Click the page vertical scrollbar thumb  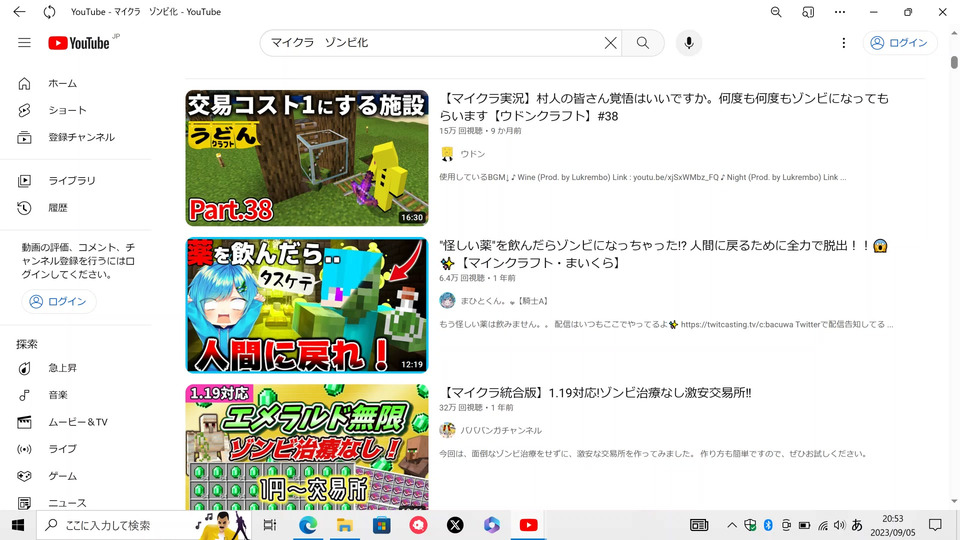(x=954, y=62)
